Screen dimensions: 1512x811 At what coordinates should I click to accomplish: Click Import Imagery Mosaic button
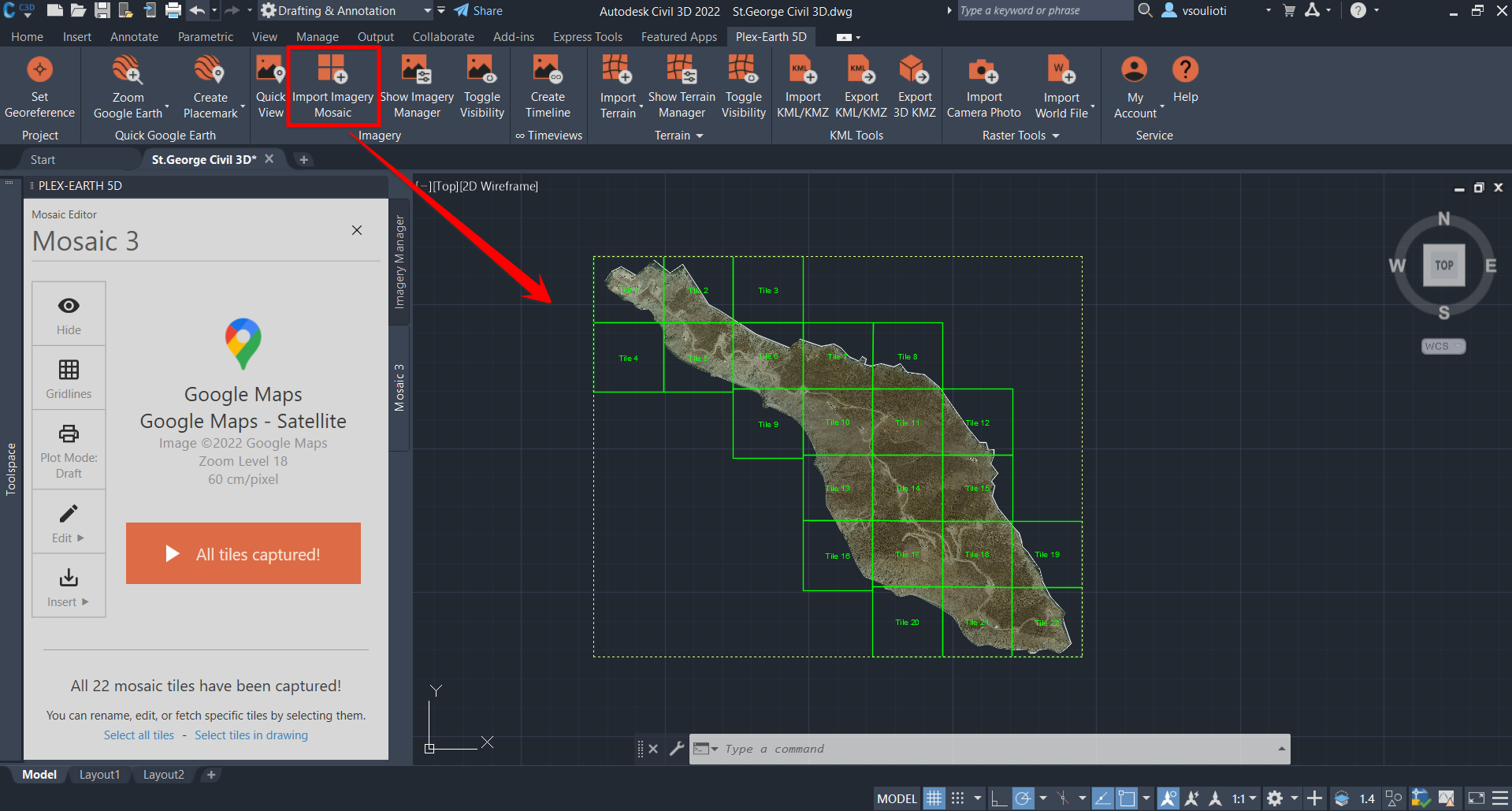[x=333, y=87]
